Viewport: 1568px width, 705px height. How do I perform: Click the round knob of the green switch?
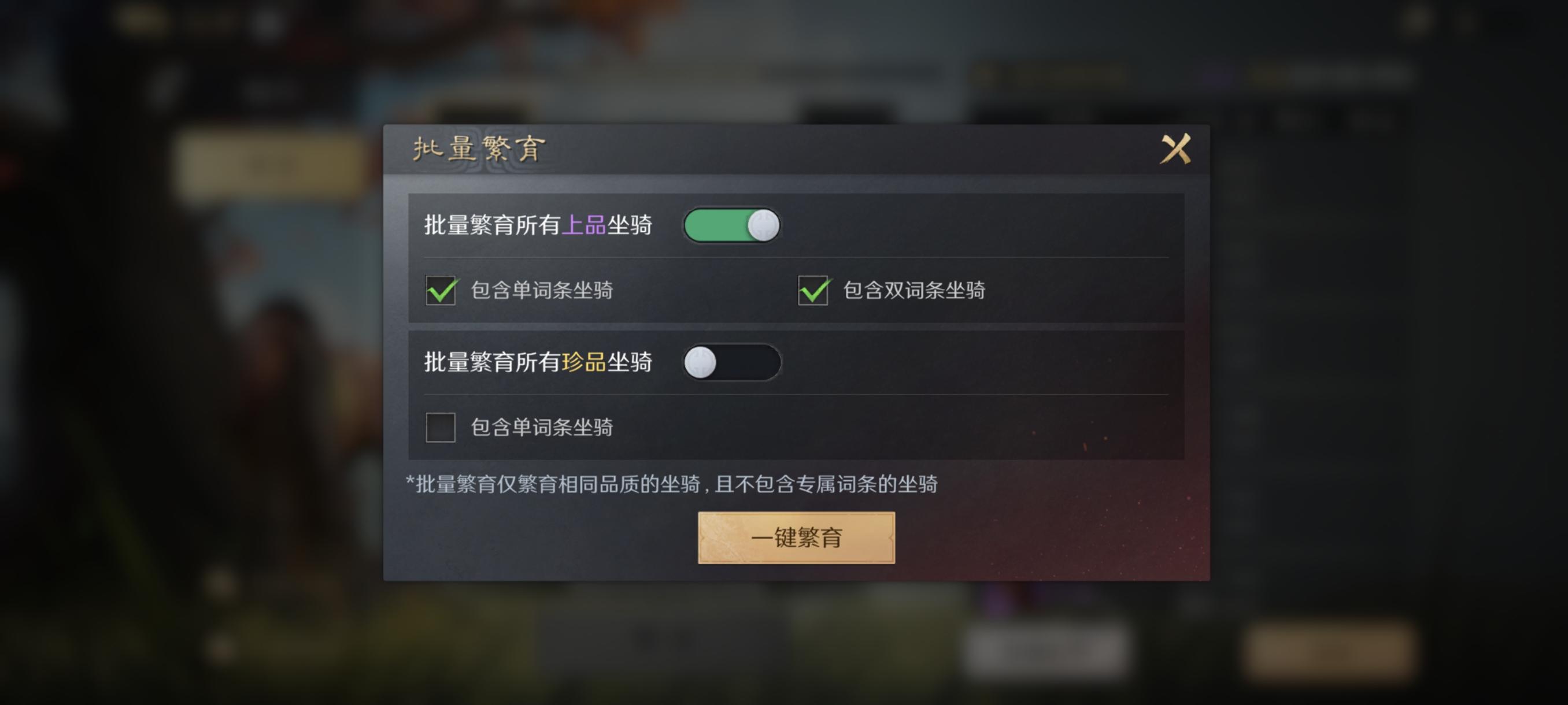coord(763,226)
